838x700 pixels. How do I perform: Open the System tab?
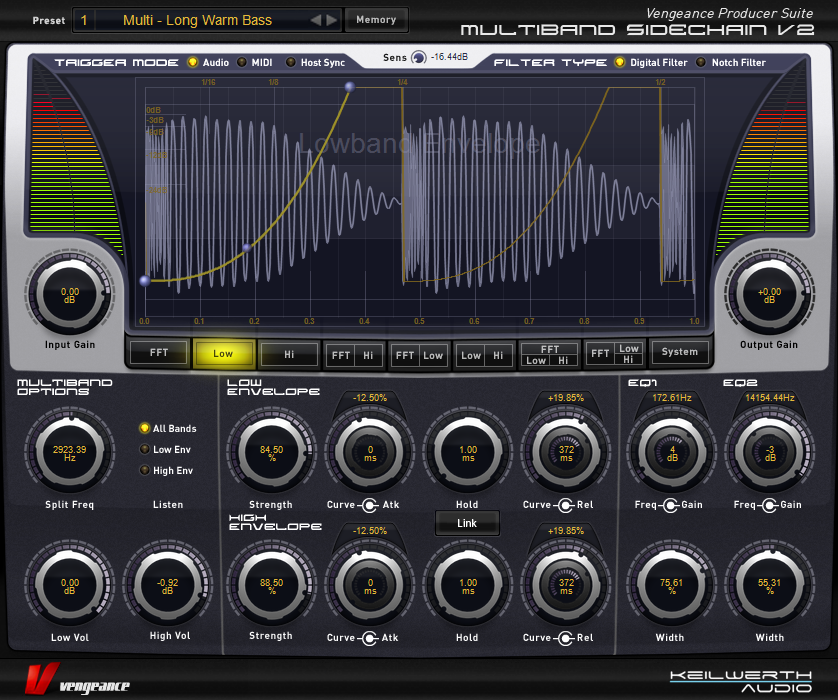point(680,352)
